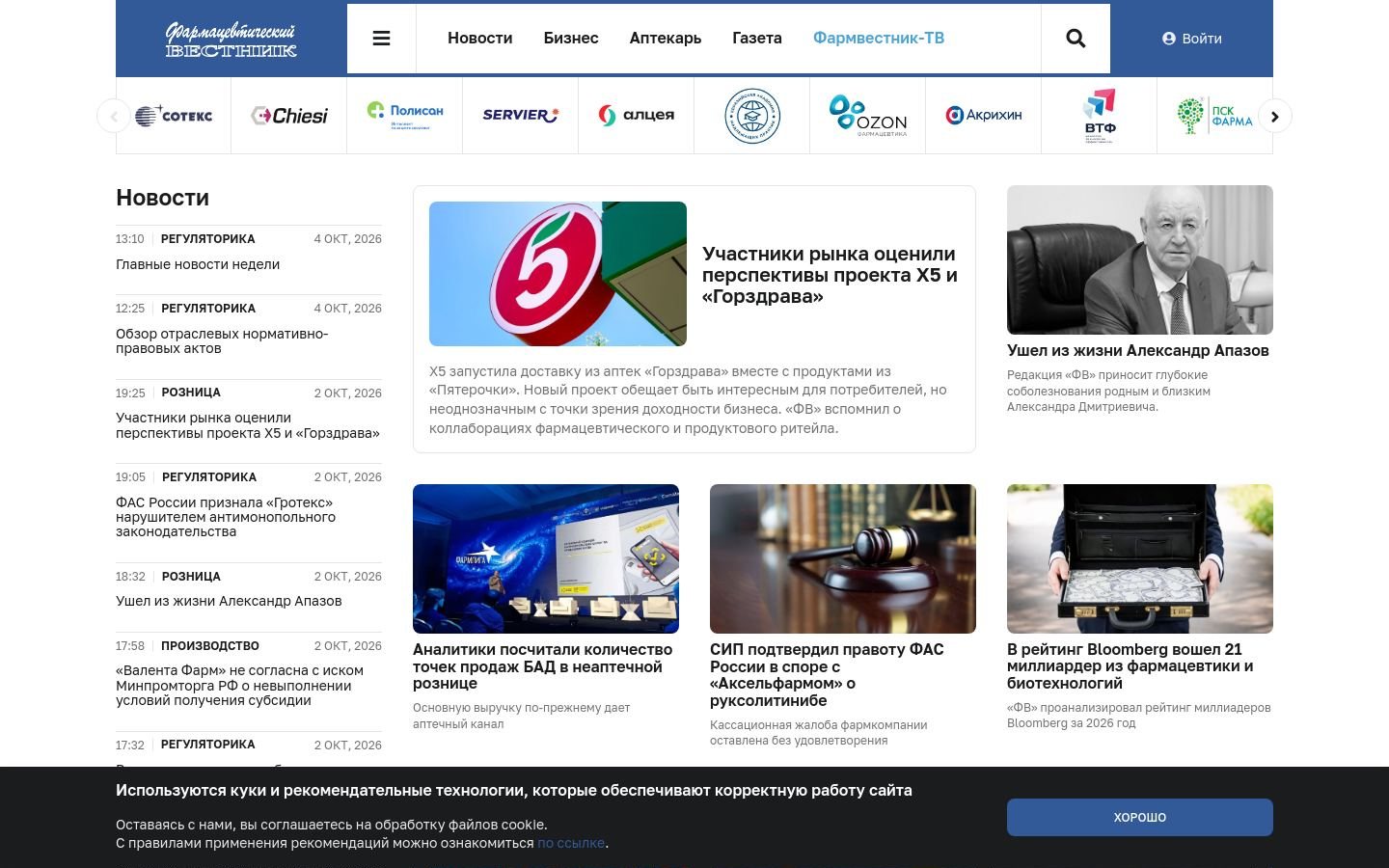Open 'Главные новости недели' news item
Screen dimensions: 1389x868
tap(198, 264)
